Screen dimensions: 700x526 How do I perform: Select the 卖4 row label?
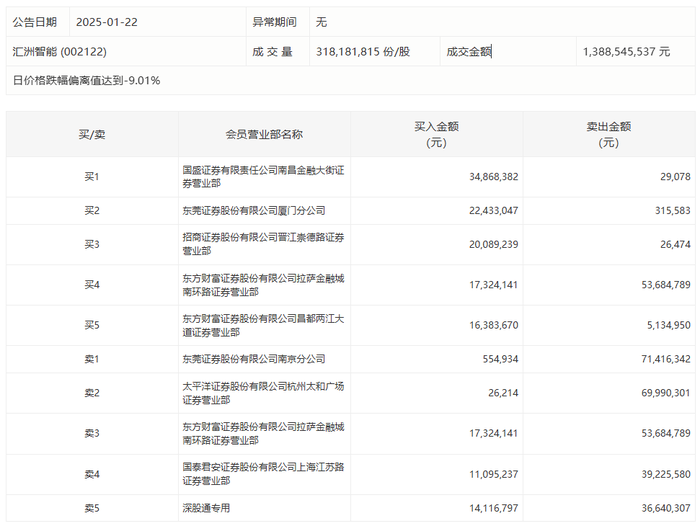[92, 474]
